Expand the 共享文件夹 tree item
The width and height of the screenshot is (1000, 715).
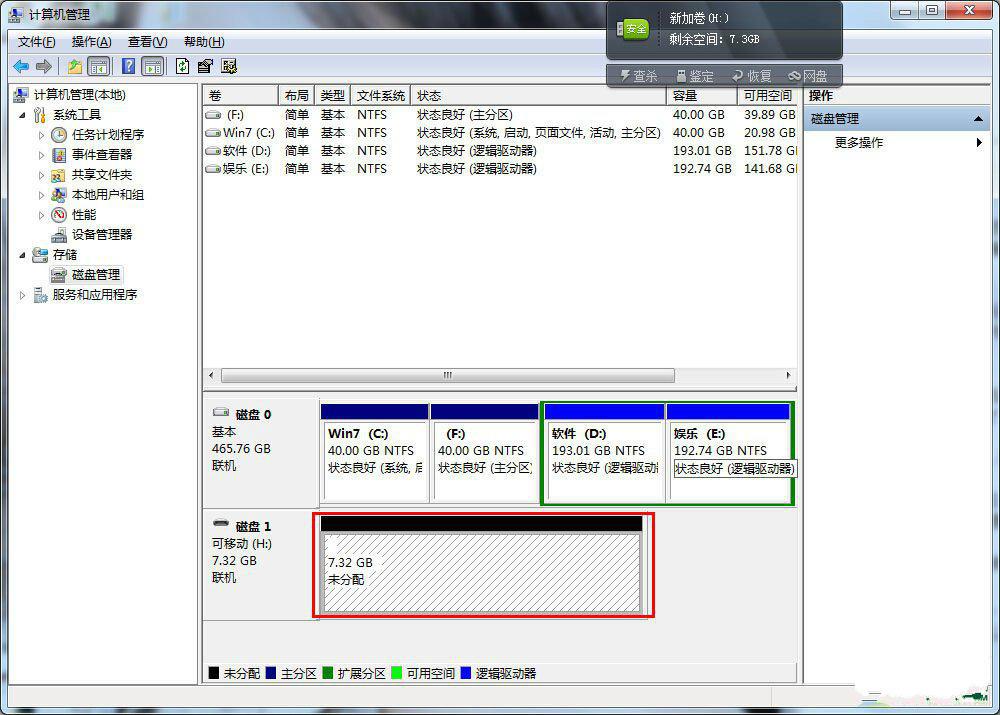coord(42,174)
